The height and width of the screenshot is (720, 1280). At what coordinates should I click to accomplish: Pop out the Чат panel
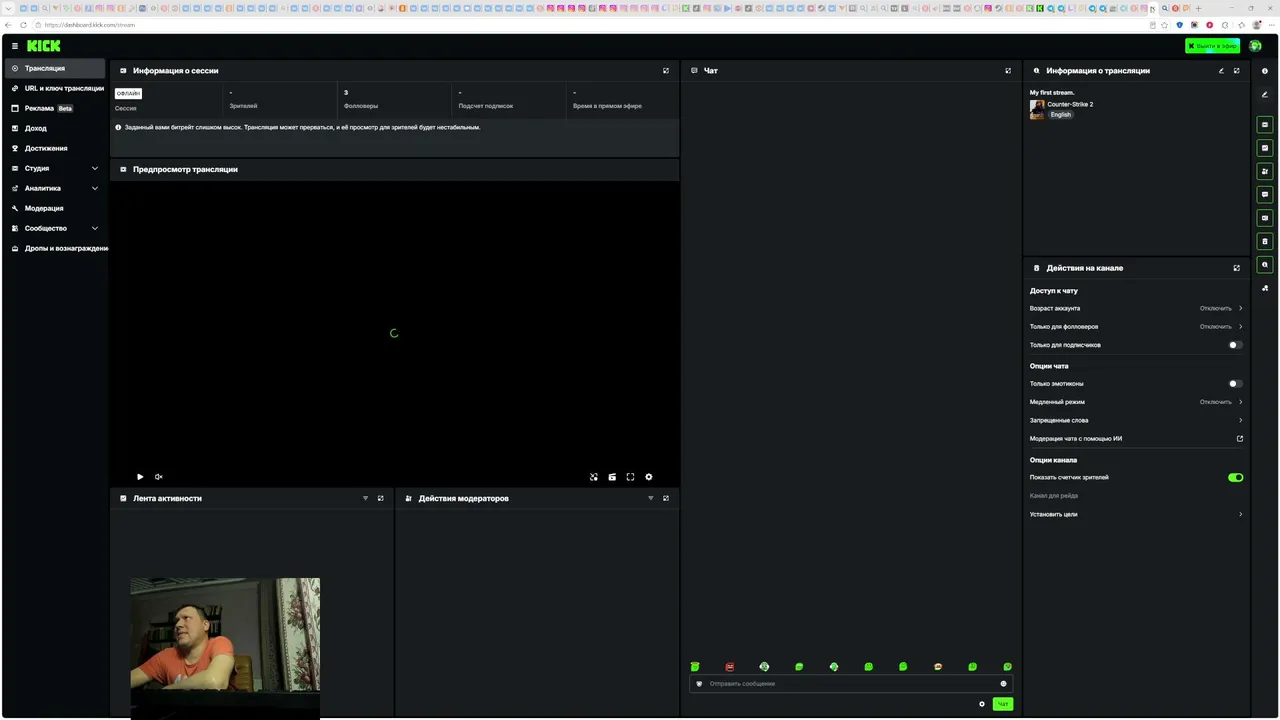click(x=1008, y=71)
